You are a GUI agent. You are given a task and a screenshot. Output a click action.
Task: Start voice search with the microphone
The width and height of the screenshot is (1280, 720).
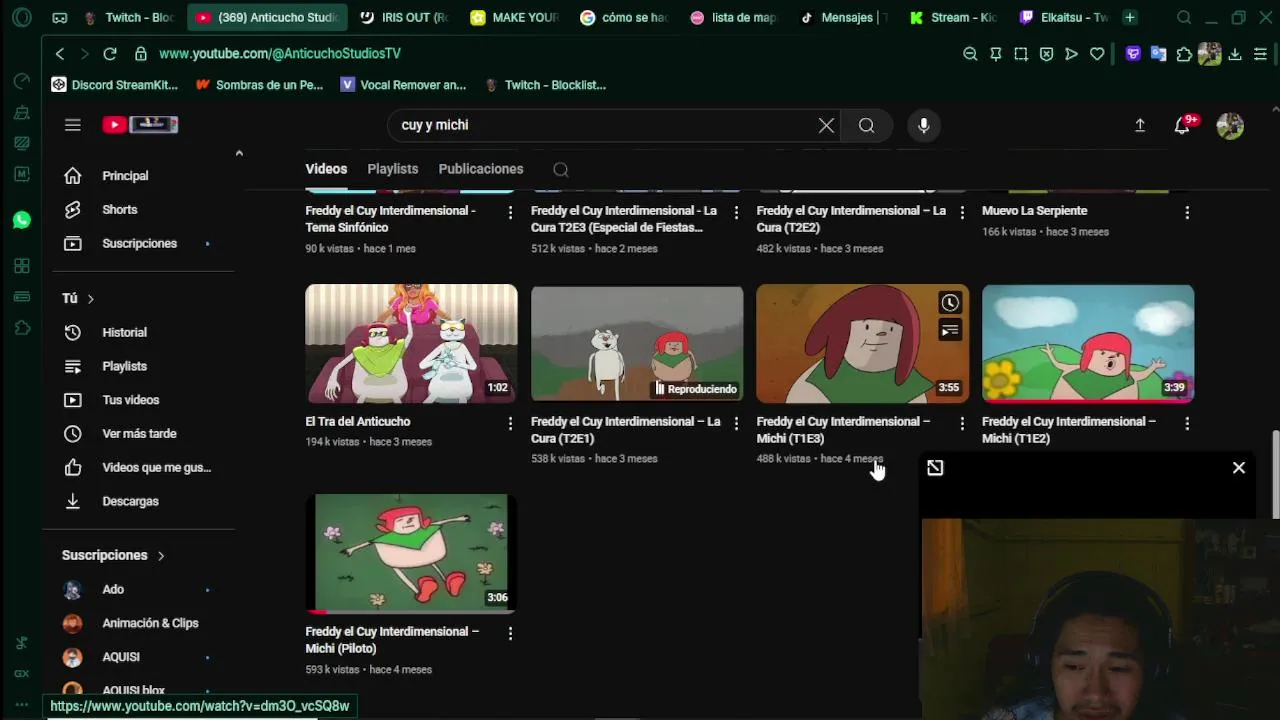tap(924, 125)
